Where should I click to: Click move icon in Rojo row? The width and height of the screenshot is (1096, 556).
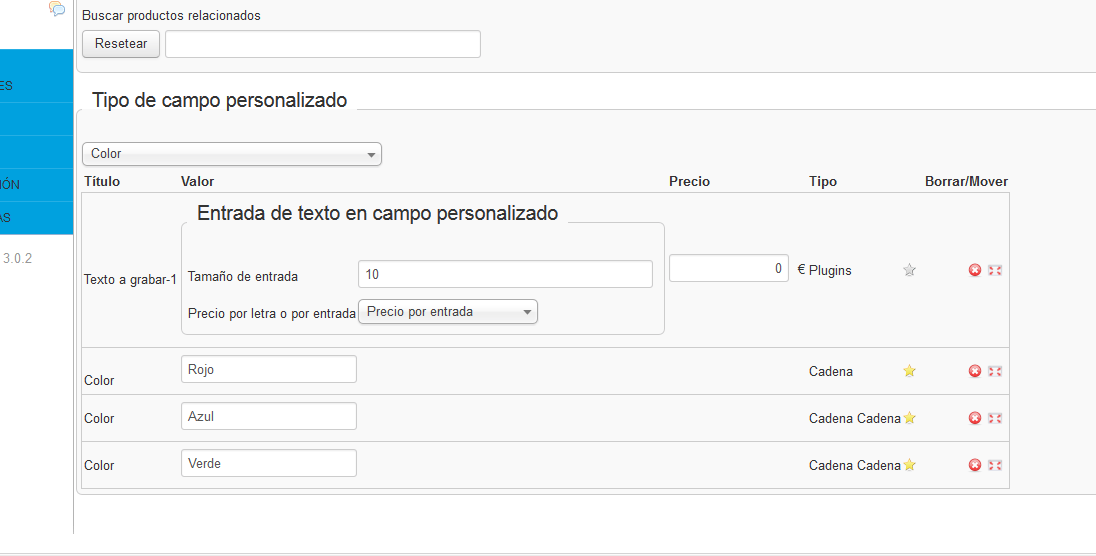(995, 371)
